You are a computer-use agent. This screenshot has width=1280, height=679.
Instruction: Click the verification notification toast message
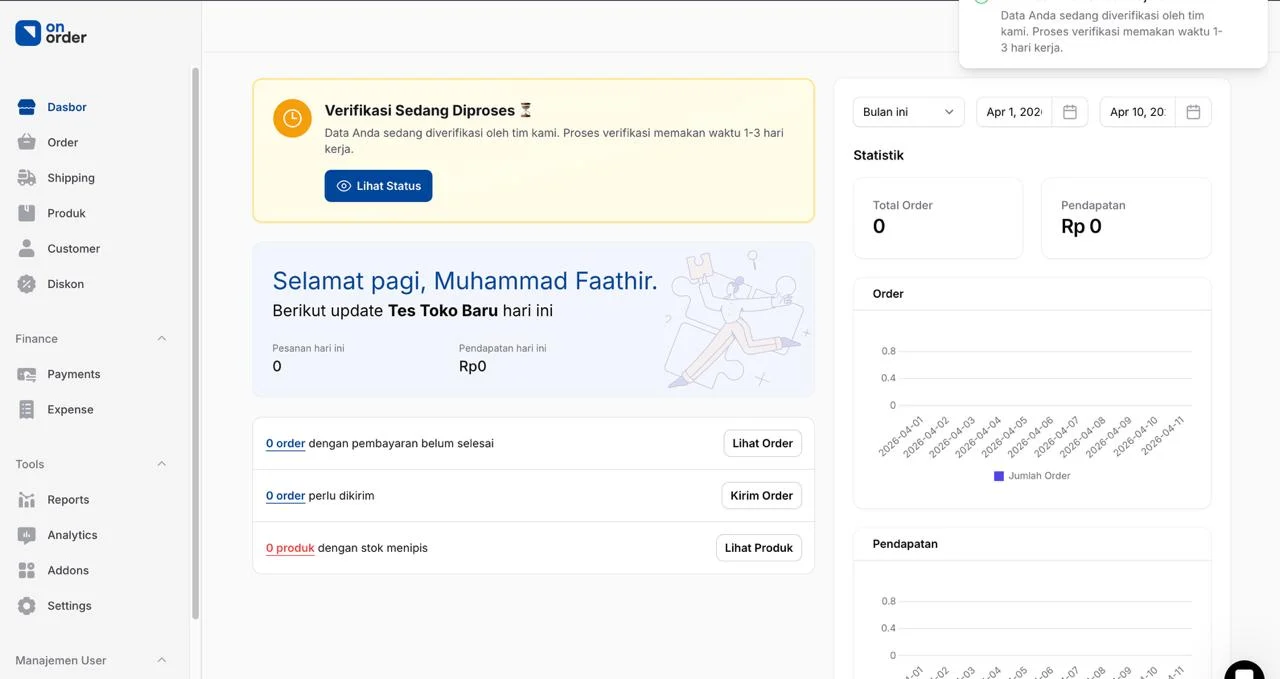[x=1113, y=31]
